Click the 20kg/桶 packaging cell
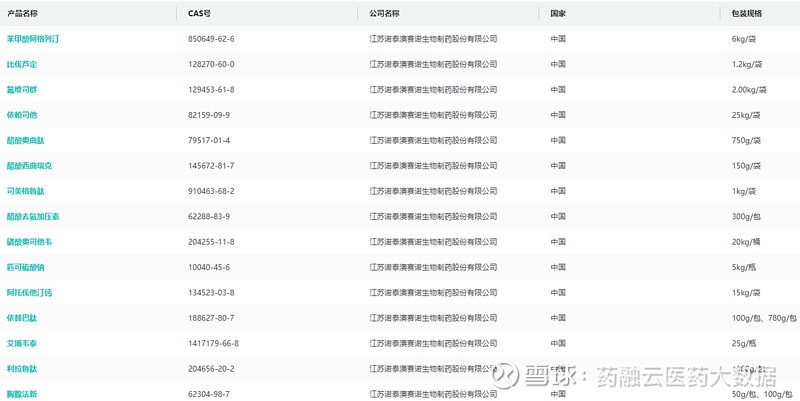This screenshot has height=401, width=800. tap(746, 242)
